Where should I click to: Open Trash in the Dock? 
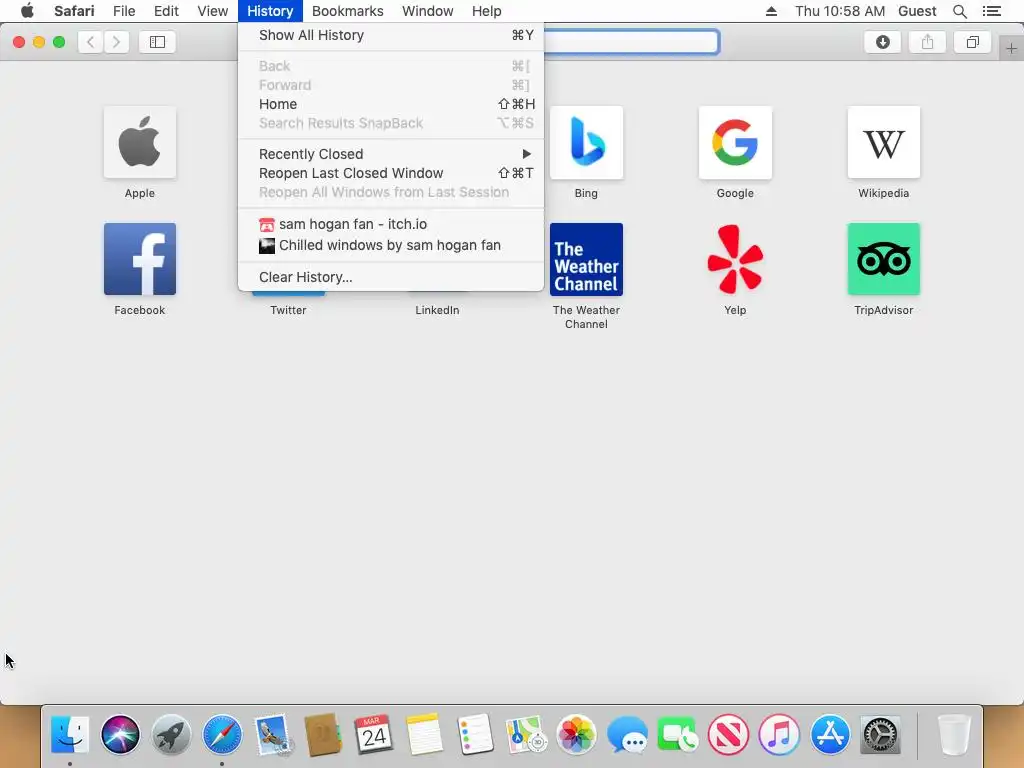954,734
